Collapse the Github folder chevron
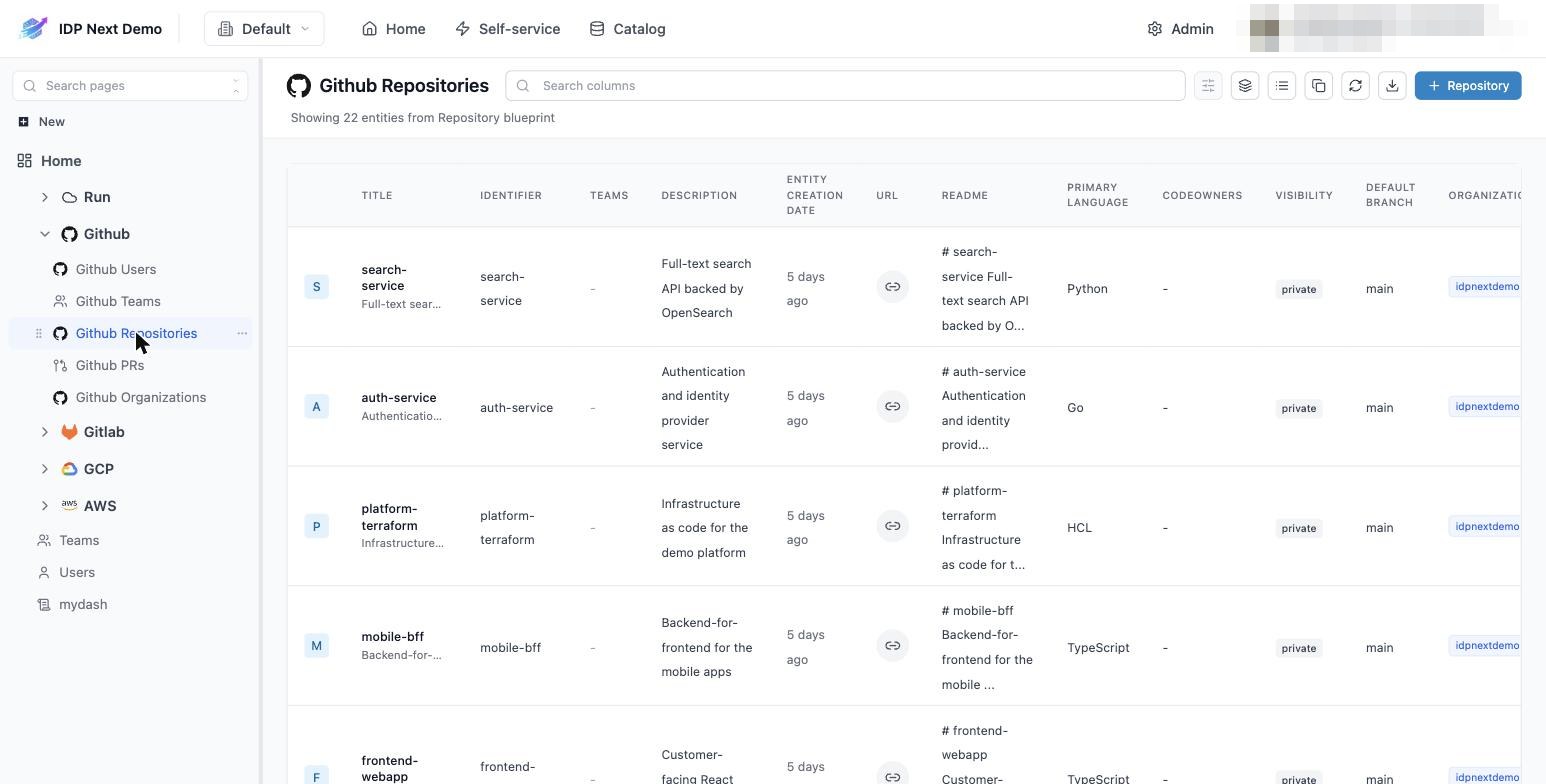Viewport: 1546px width, 784px height. click(x=45, y=234)
